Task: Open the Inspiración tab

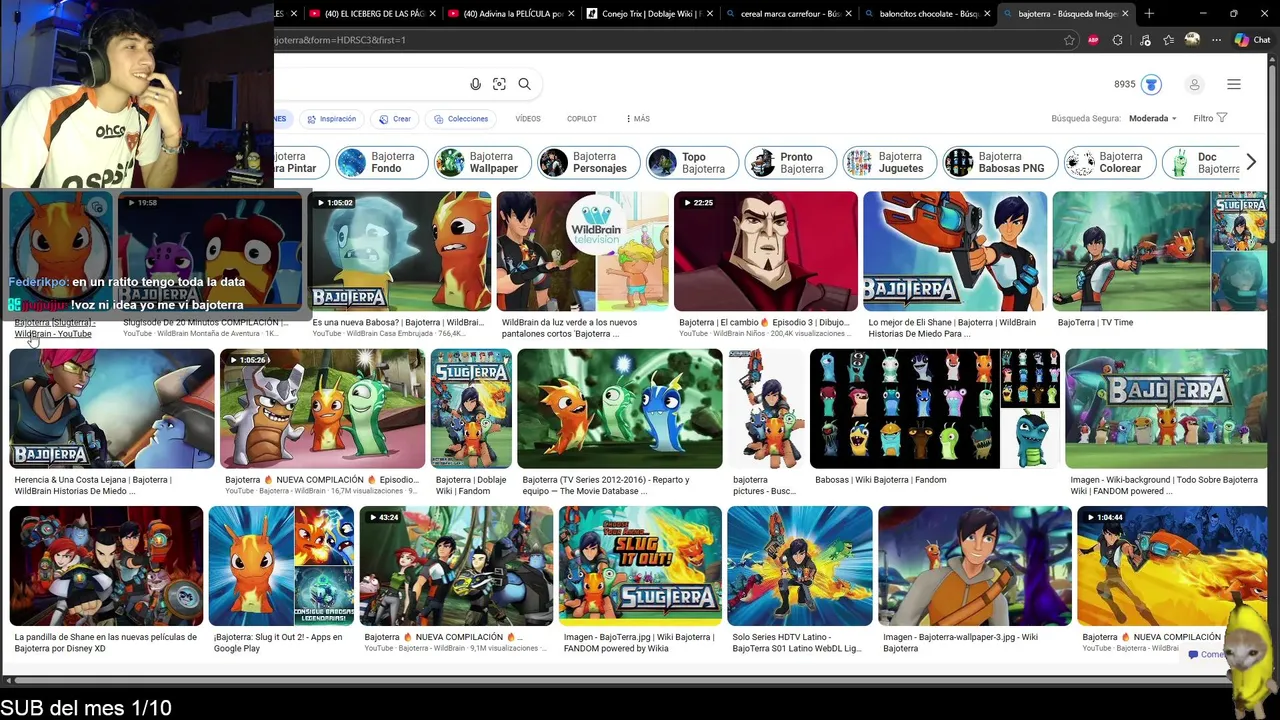Action: click(331, 119)
